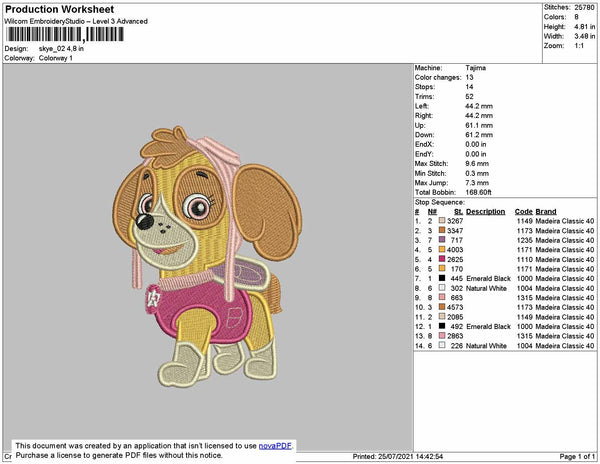Click the black swatch for stop 12 (492 stitches)

[442, 326]
